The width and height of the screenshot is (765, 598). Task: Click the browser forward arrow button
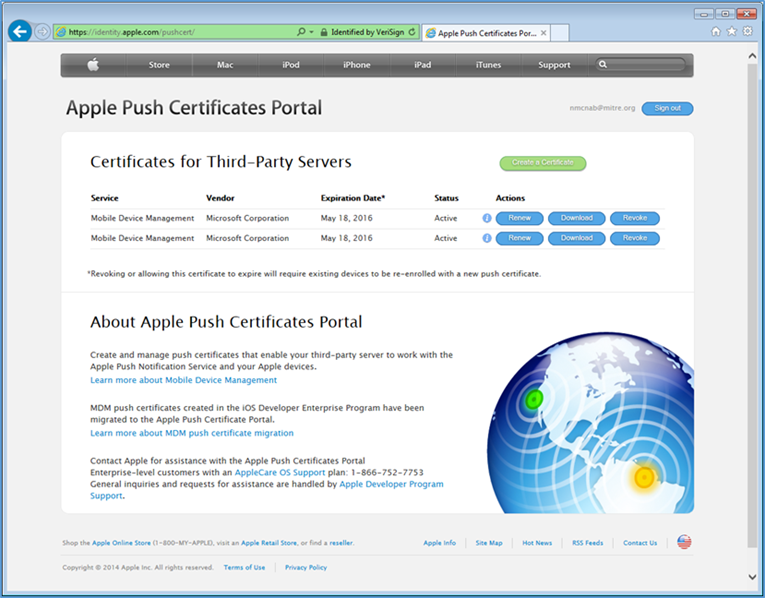(42, 32)
